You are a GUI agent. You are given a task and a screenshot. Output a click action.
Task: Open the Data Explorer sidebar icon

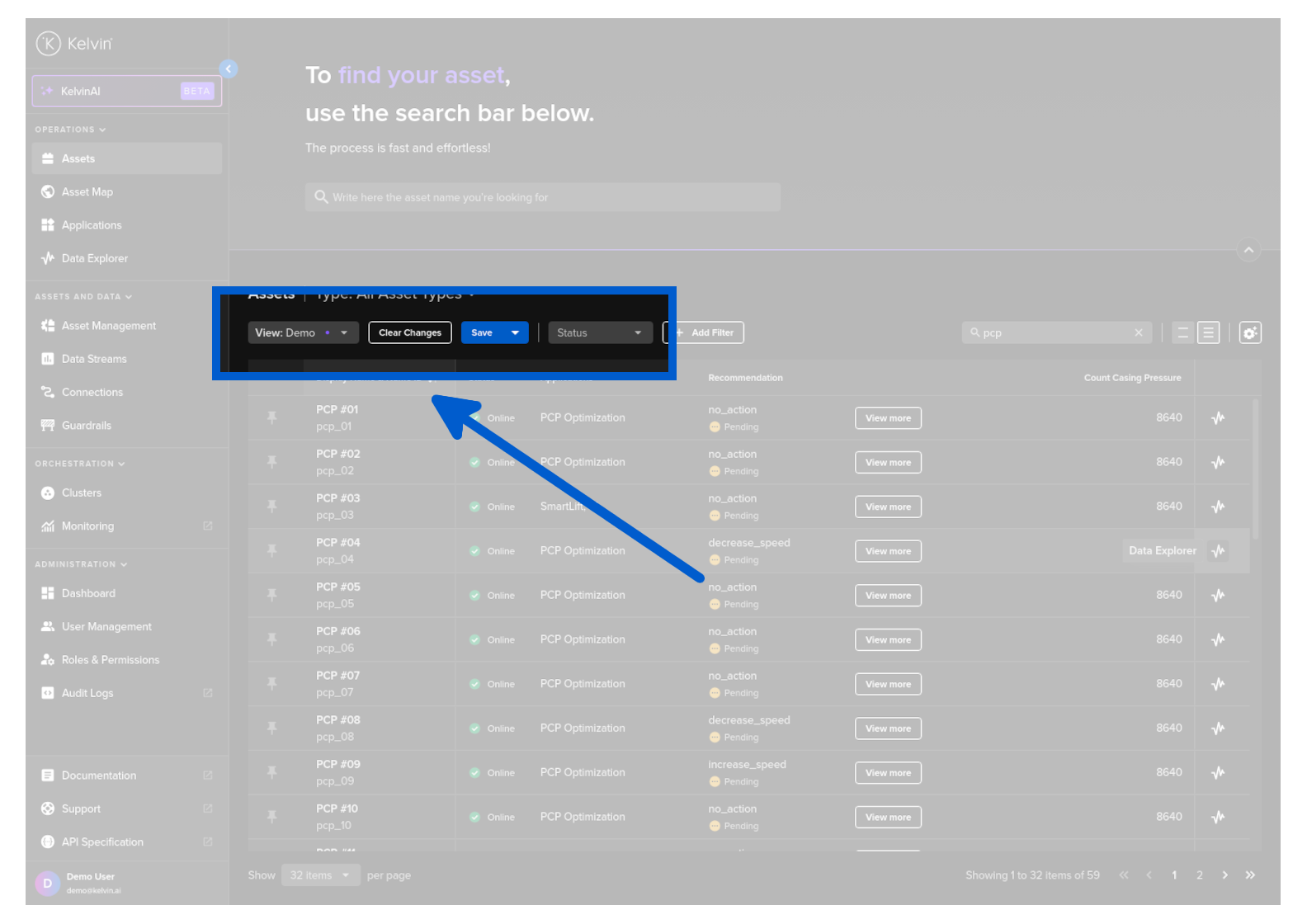click(48, 258)
